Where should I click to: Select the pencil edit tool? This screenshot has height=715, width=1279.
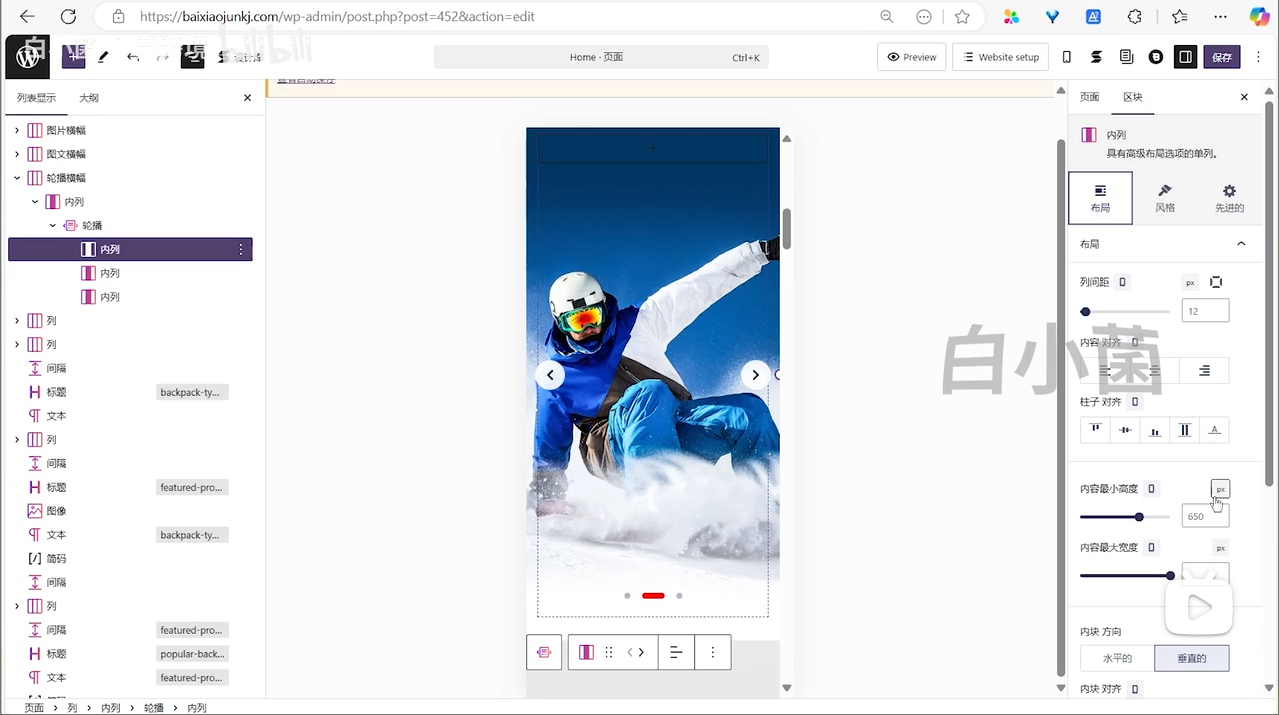103,57
